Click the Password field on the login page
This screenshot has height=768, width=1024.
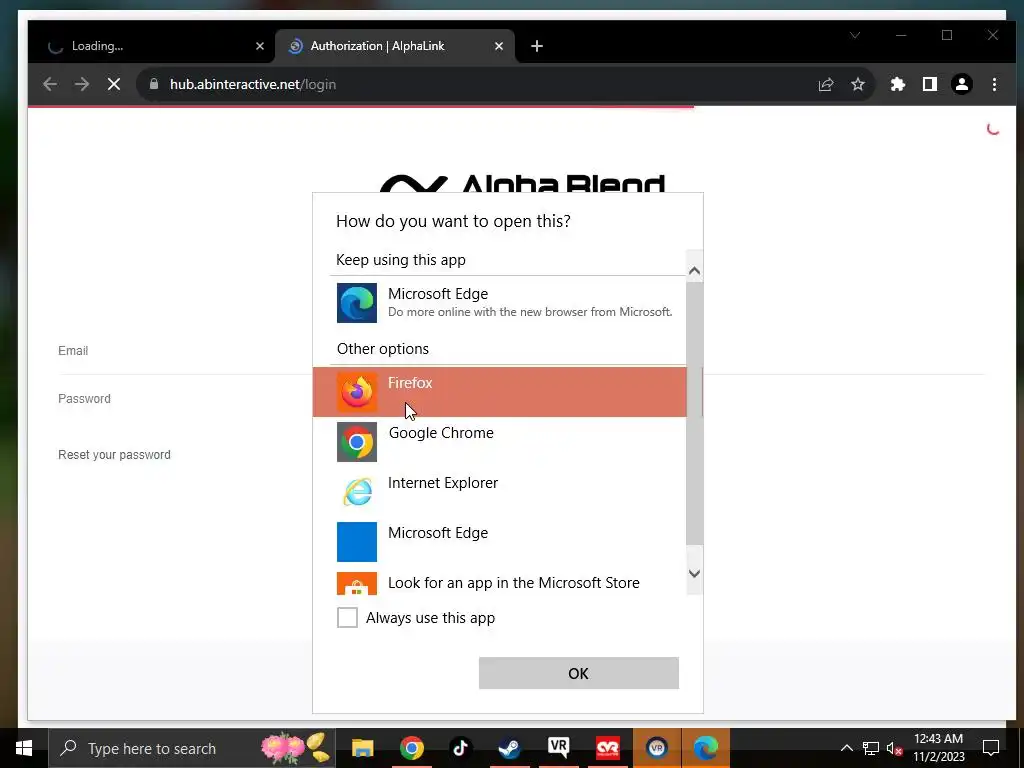[x=521, y=399]
